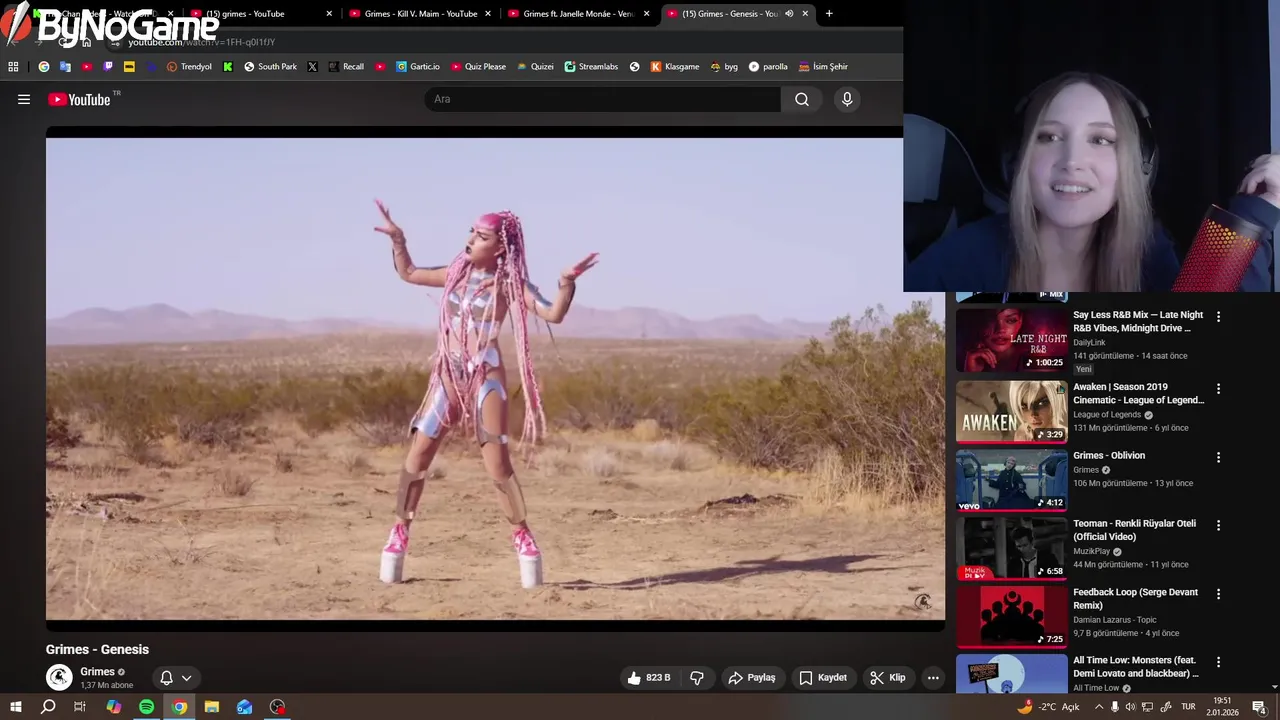Open Spotify from taskbar
The height and width of the screenshot is (720, 1280).
click(x=147, y=707)
